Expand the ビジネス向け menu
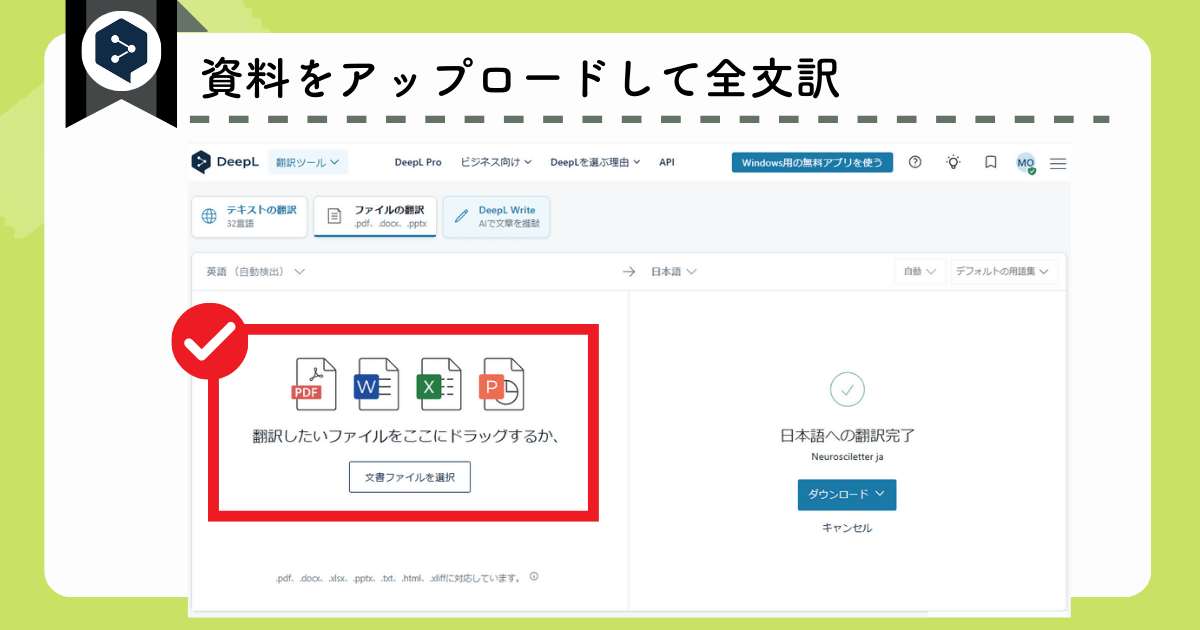This screenshot has width=1200, height=630. coord(496,162)
